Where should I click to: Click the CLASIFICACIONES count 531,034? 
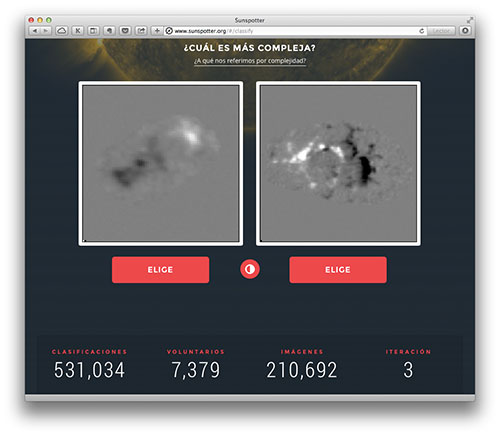point(89,370)
